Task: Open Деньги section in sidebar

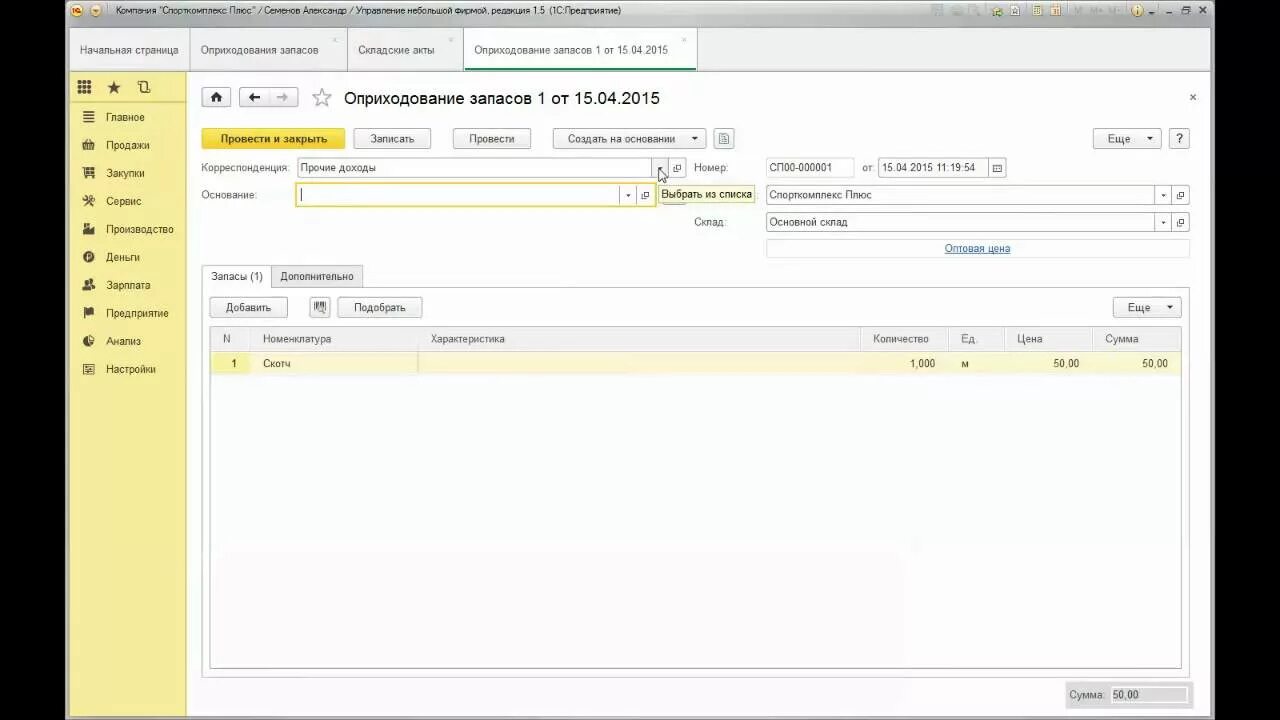Action: click(x=126, y=257)
